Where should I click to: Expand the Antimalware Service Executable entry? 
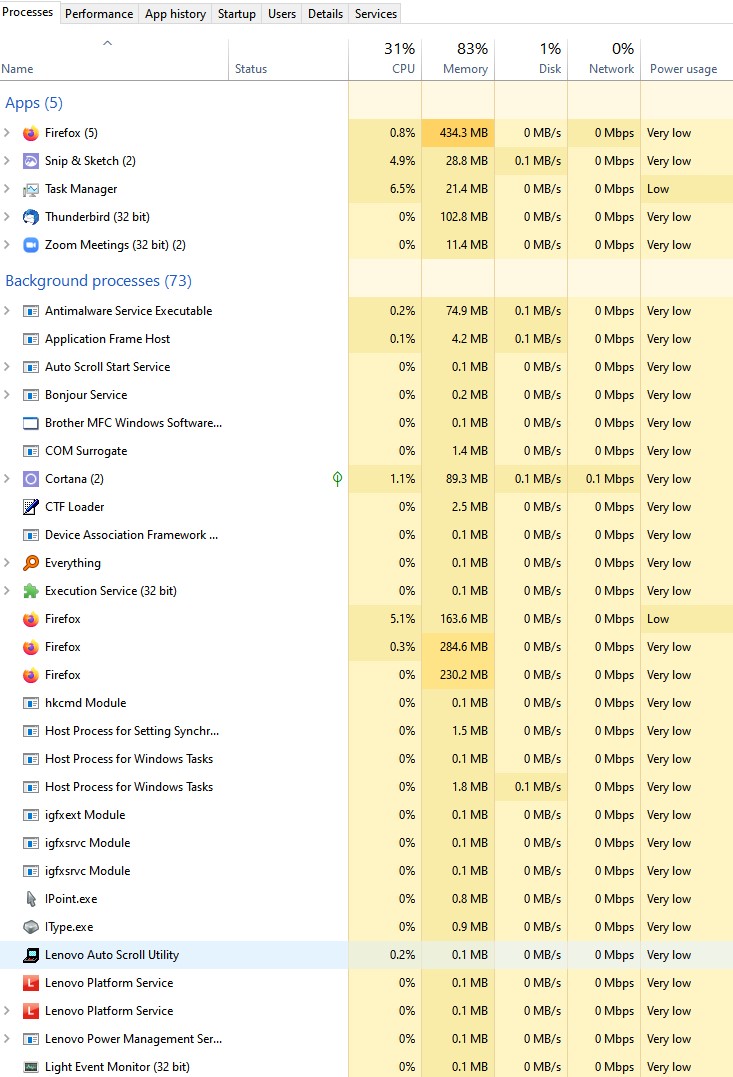tap(8, 311)
